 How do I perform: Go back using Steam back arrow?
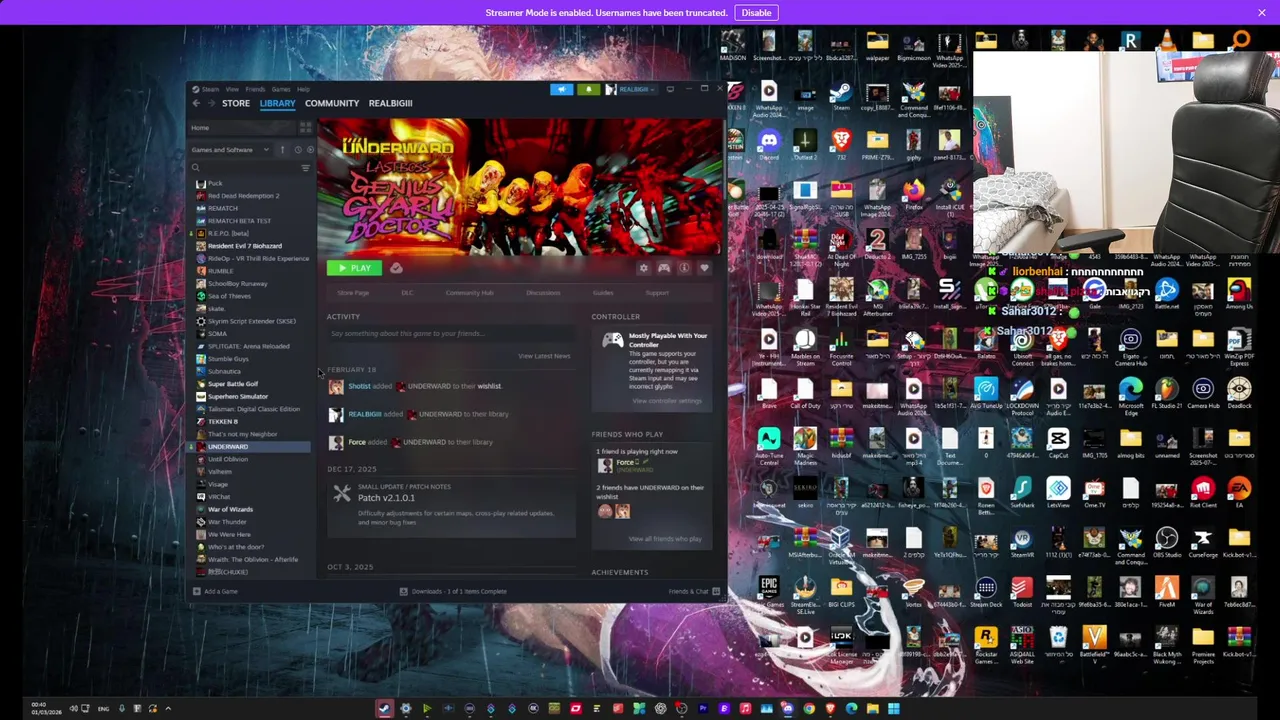196,103
